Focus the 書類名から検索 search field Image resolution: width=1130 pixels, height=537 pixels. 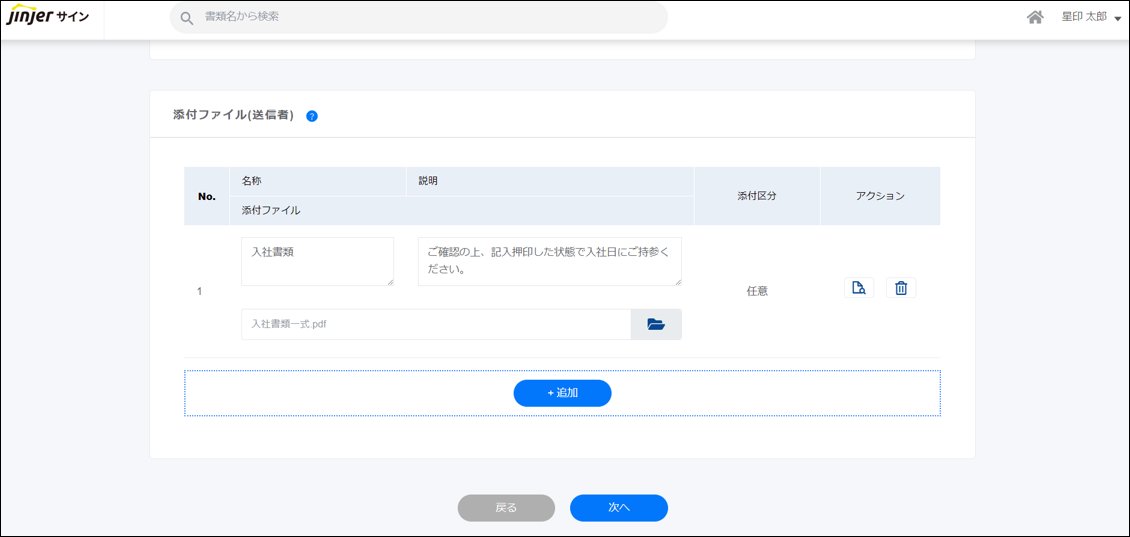[420, 17]
